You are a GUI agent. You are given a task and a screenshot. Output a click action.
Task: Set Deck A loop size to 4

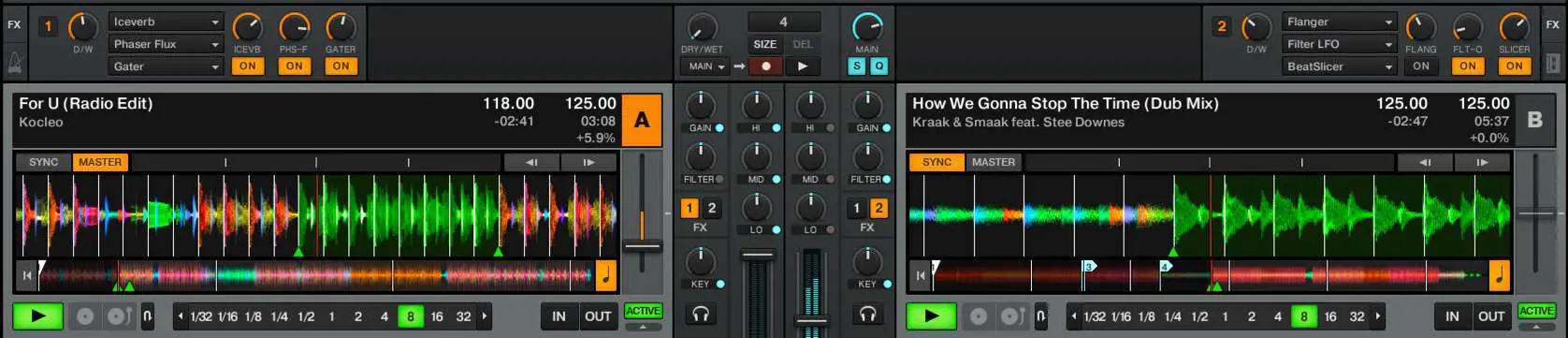point(385,316)
